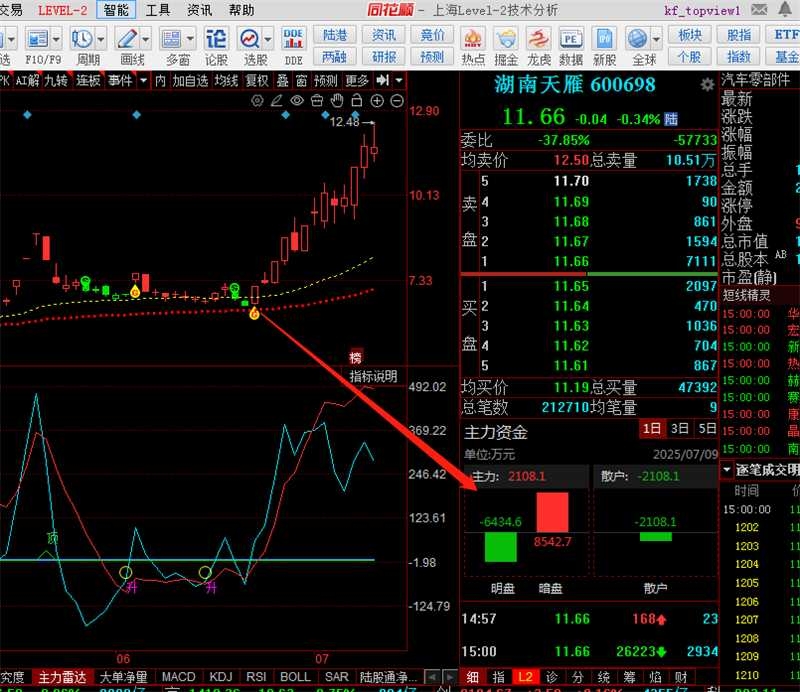Screen dimensions: 800x692
Task: Expand the dropdown arrow next to 全球
Action: [x=656, y=39]
